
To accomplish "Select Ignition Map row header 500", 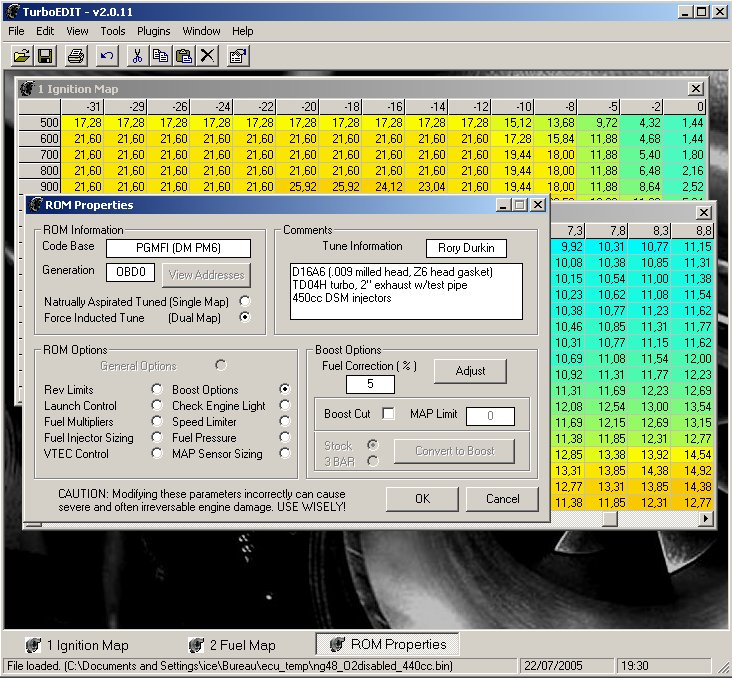I will (40, 123).
